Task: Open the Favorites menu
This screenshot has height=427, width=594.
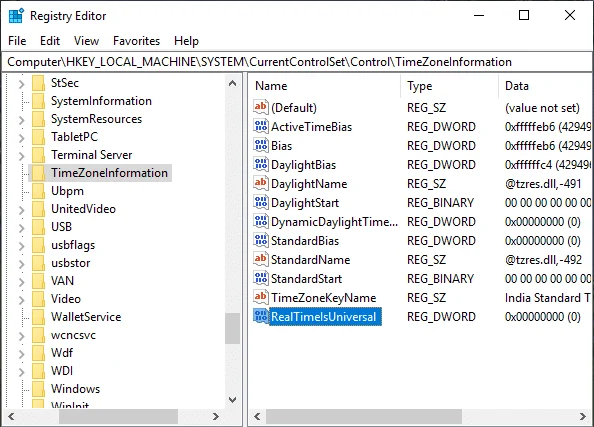Action: click(136, 41)
